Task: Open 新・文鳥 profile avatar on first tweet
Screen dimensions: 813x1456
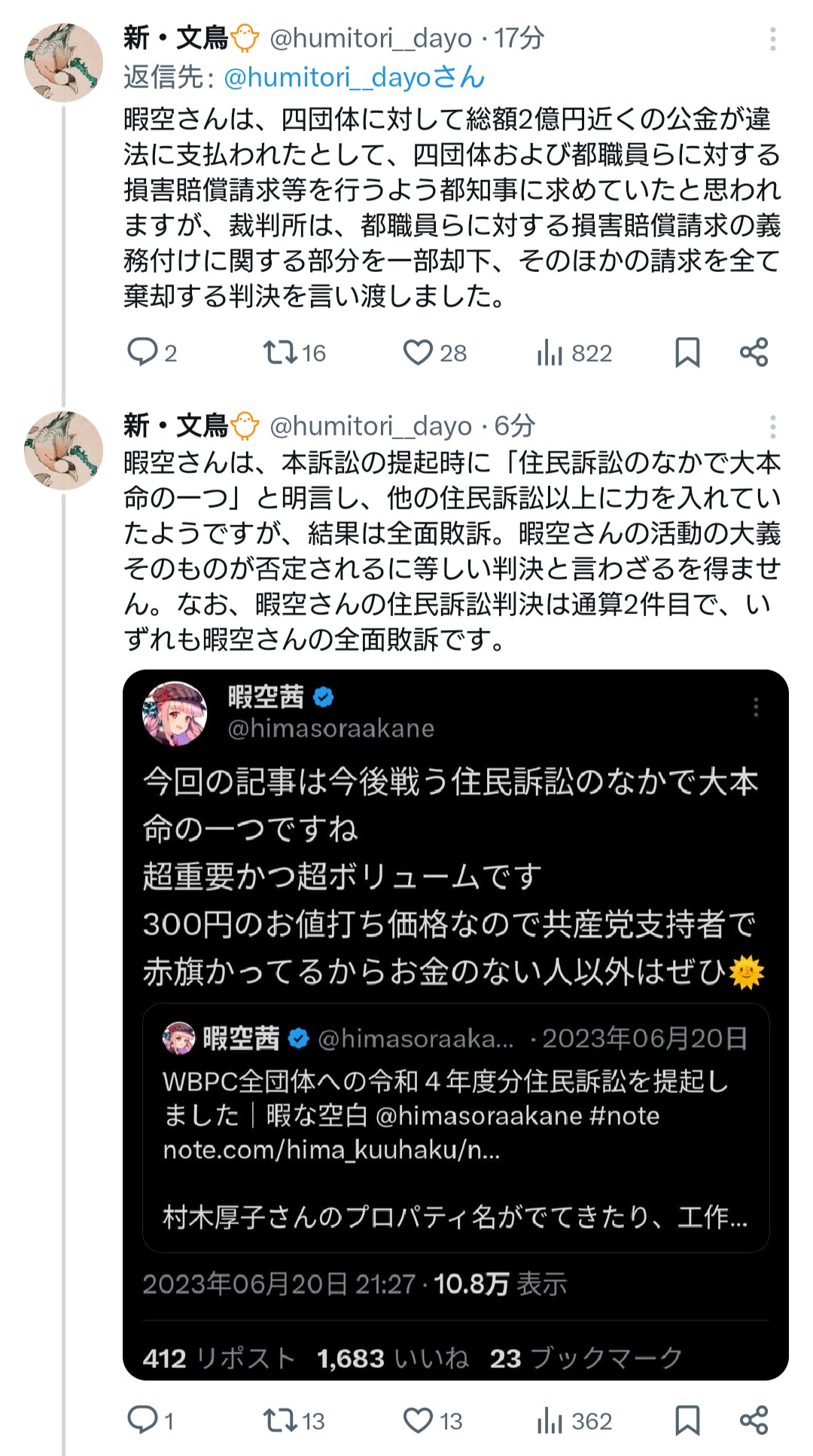Action: click(63, 63)
